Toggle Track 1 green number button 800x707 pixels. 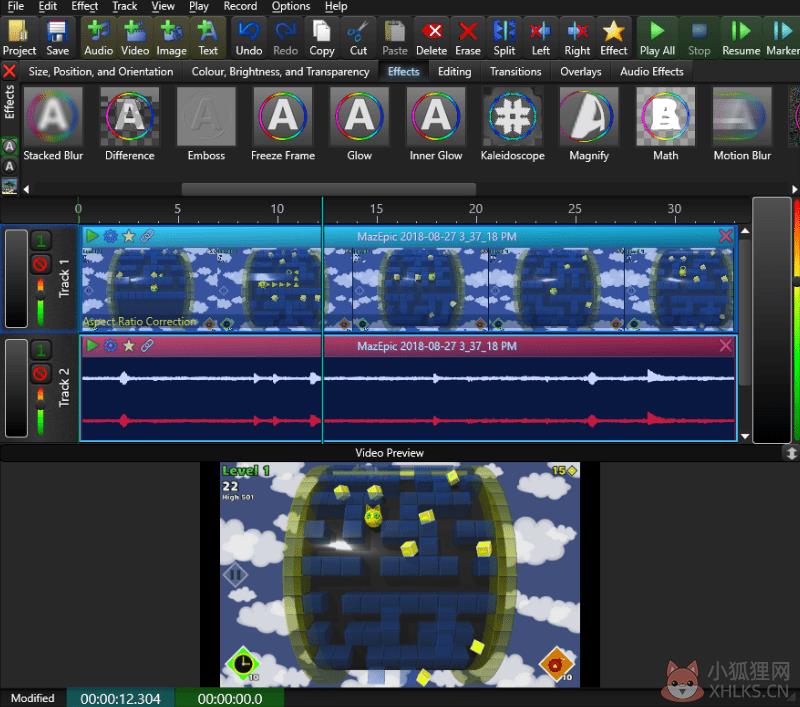click(40, 240)
